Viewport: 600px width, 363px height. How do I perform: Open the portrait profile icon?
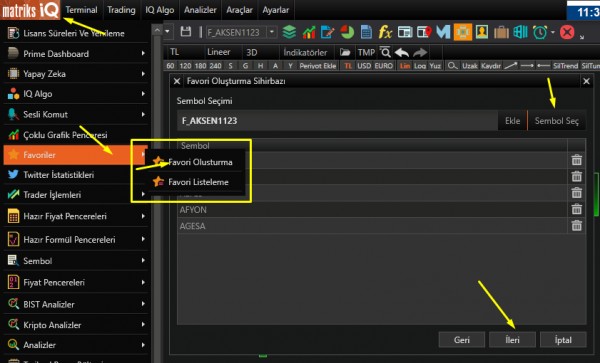tap(482, 32)
